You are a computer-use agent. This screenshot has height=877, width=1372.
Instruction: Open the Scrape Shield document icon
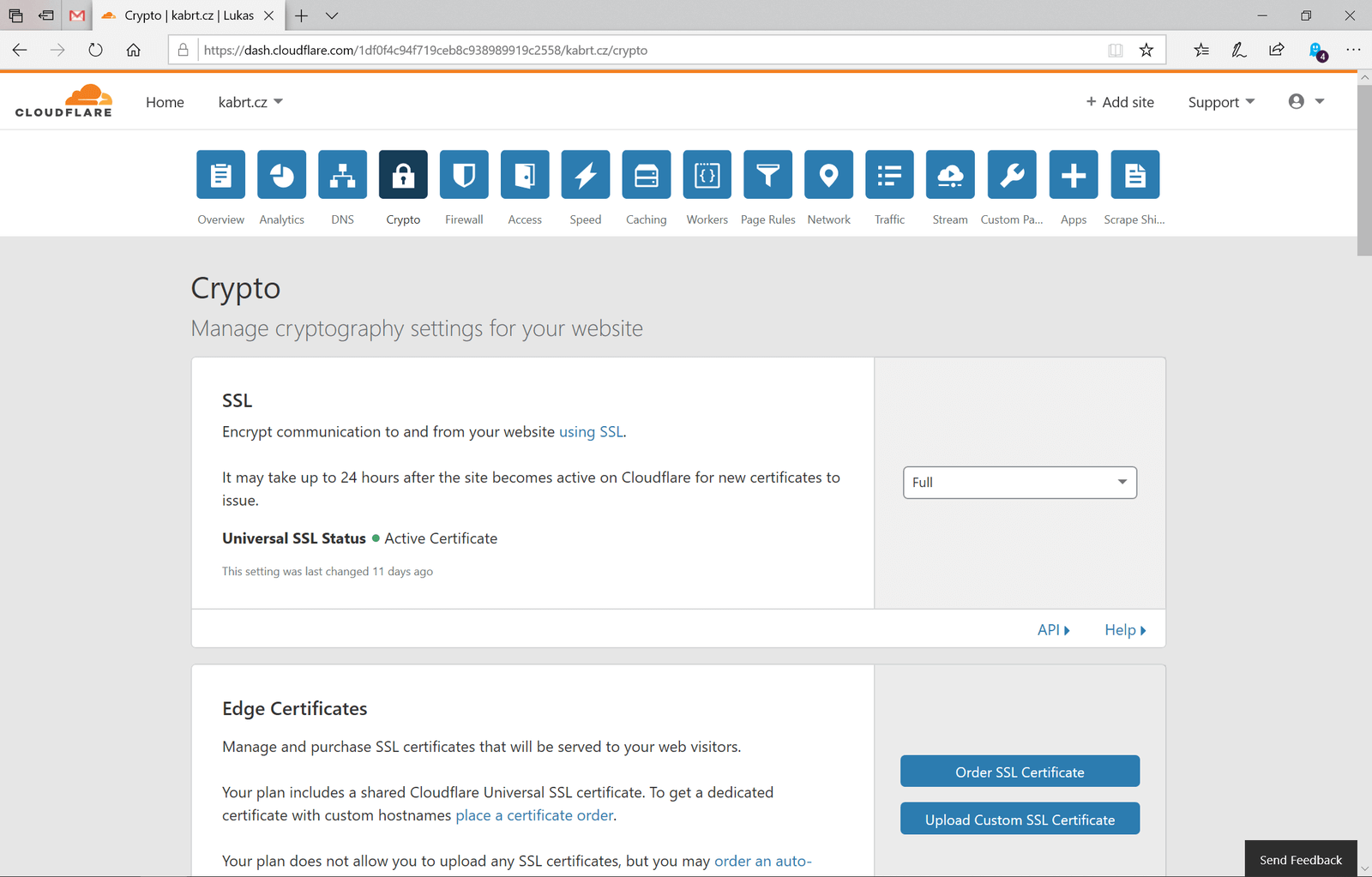1134,175
